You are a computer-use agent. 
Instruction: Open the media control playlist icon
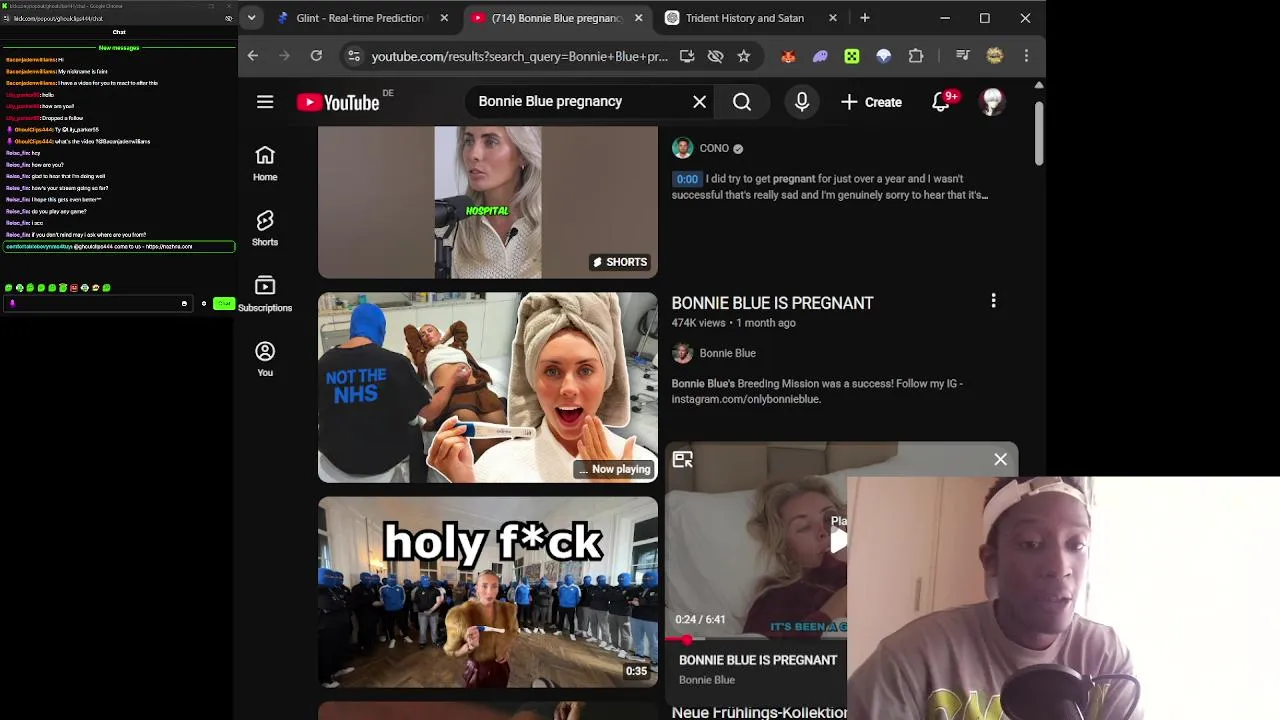click(x=962, y=56)
